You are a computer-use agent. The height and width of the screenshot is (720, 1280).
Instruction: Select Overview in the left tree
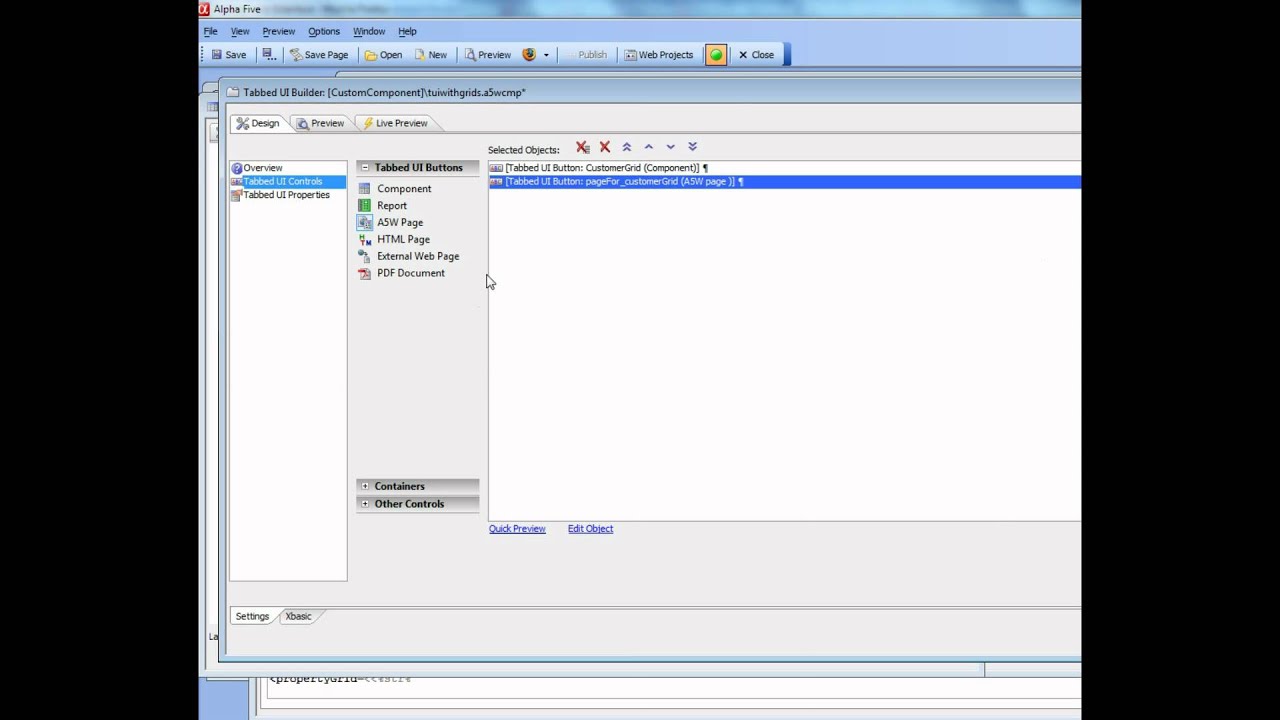(x=257, y=168)
